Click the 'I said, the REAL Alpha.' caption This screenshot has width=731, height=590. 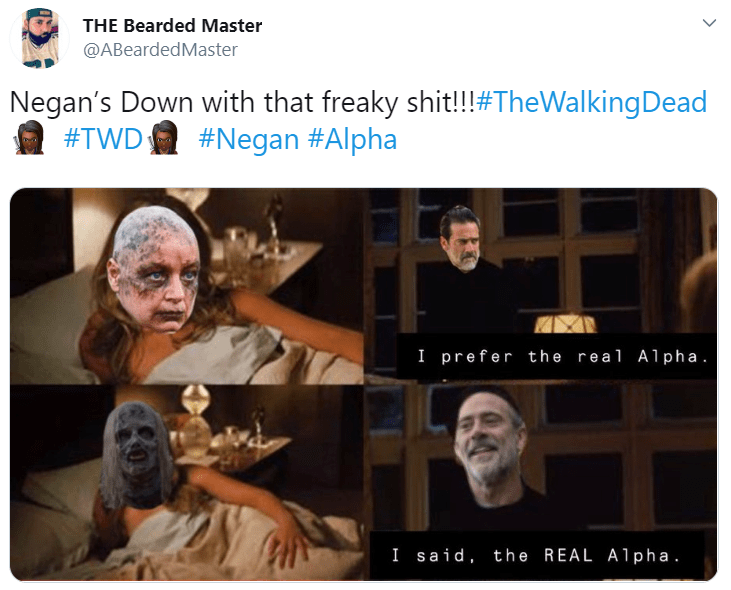tap(536, 555)
